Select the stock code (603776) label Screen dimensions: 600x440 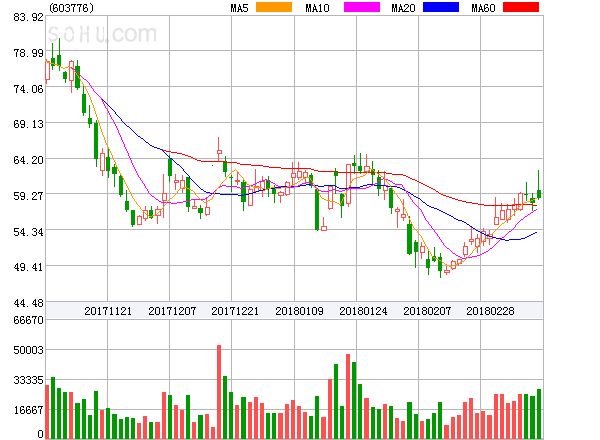72,8
